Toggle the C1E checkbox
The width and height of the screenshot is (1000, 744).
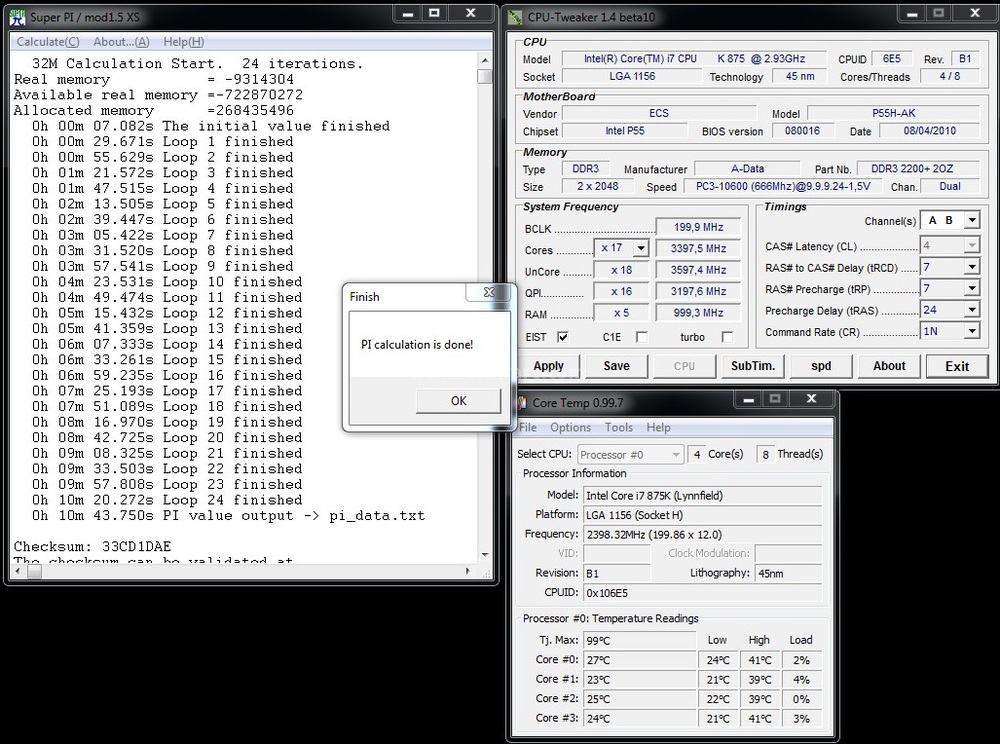click(x=642, y=337)
